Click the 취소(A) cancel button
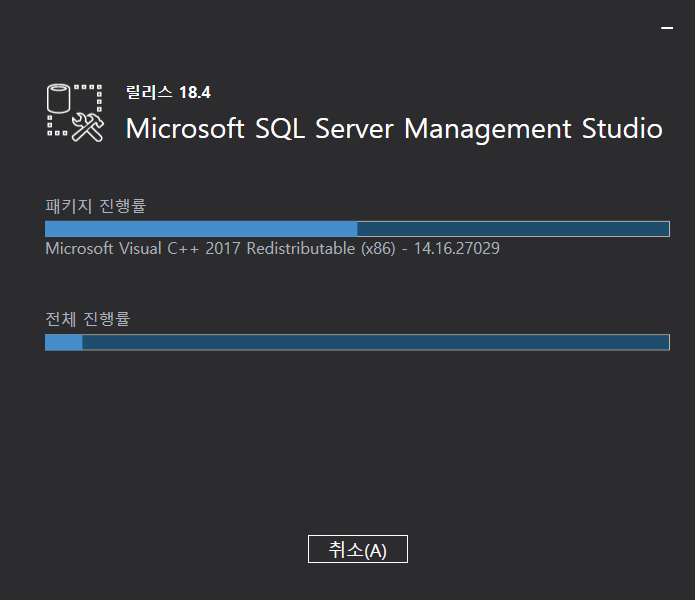 [x=358, y=549]
